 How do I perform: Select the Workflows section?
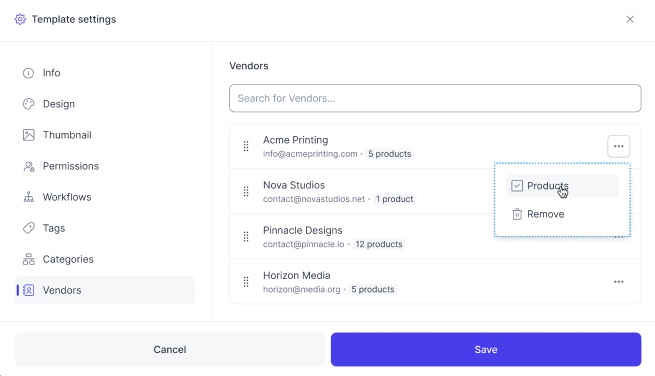click(x=104, y=197)
